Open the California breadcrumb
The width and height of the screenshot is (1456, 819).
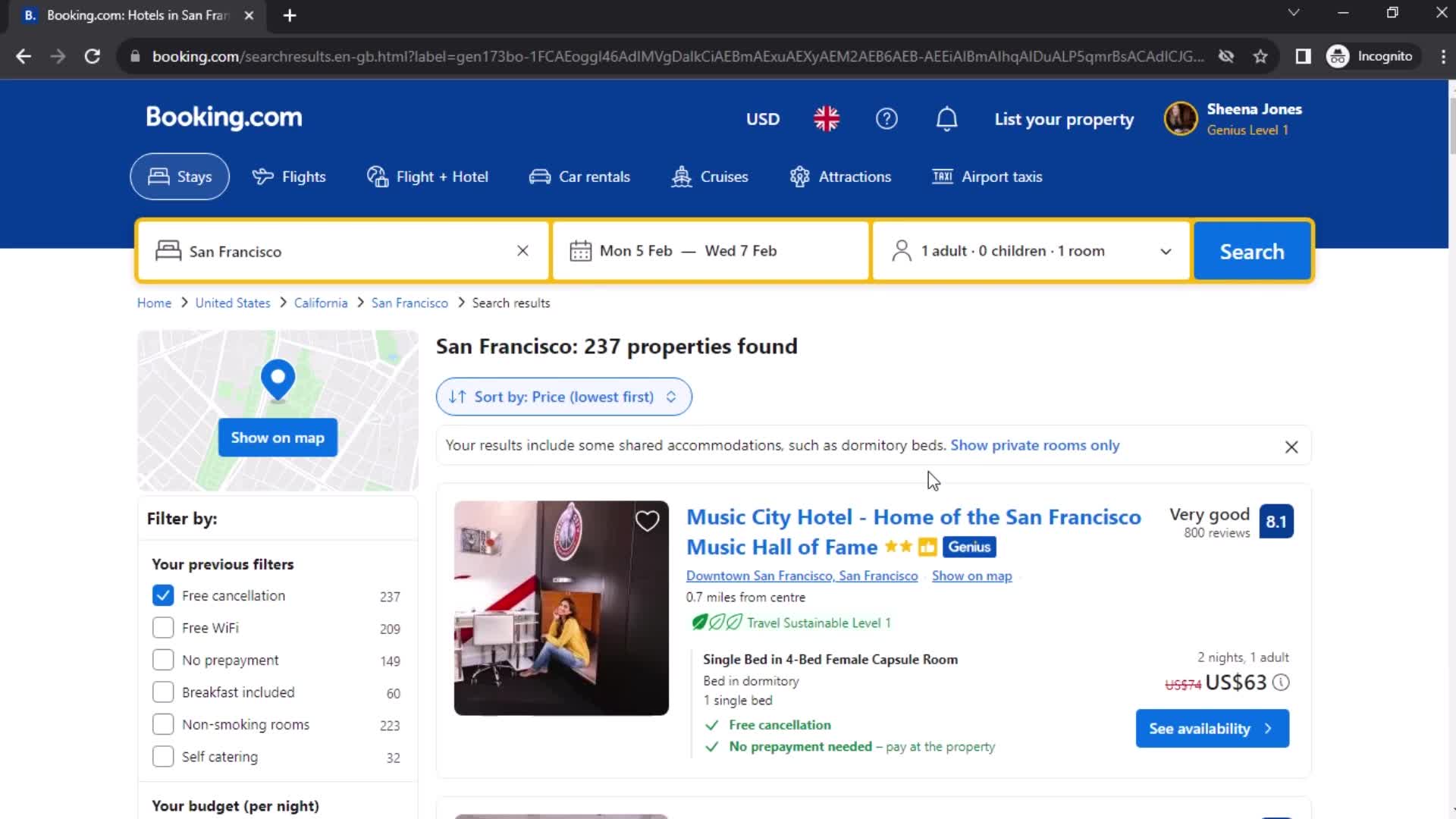(321, 303)
